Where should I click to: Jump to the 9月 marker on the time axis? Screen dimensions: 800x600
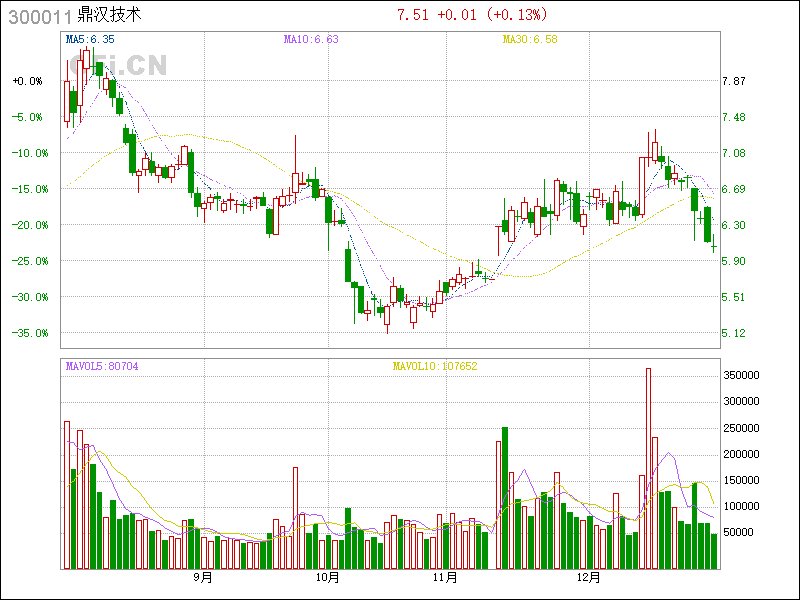tap(203, 578)
